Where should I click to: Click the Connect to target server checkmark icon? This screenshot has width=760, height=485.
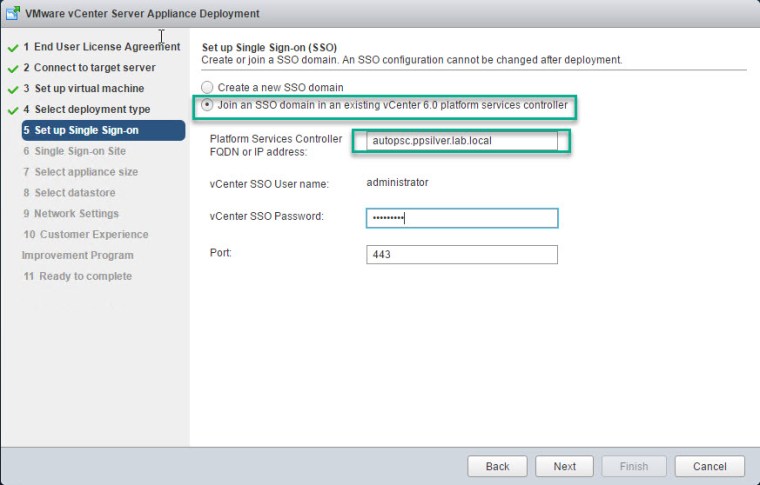click(x=13, y=68)
